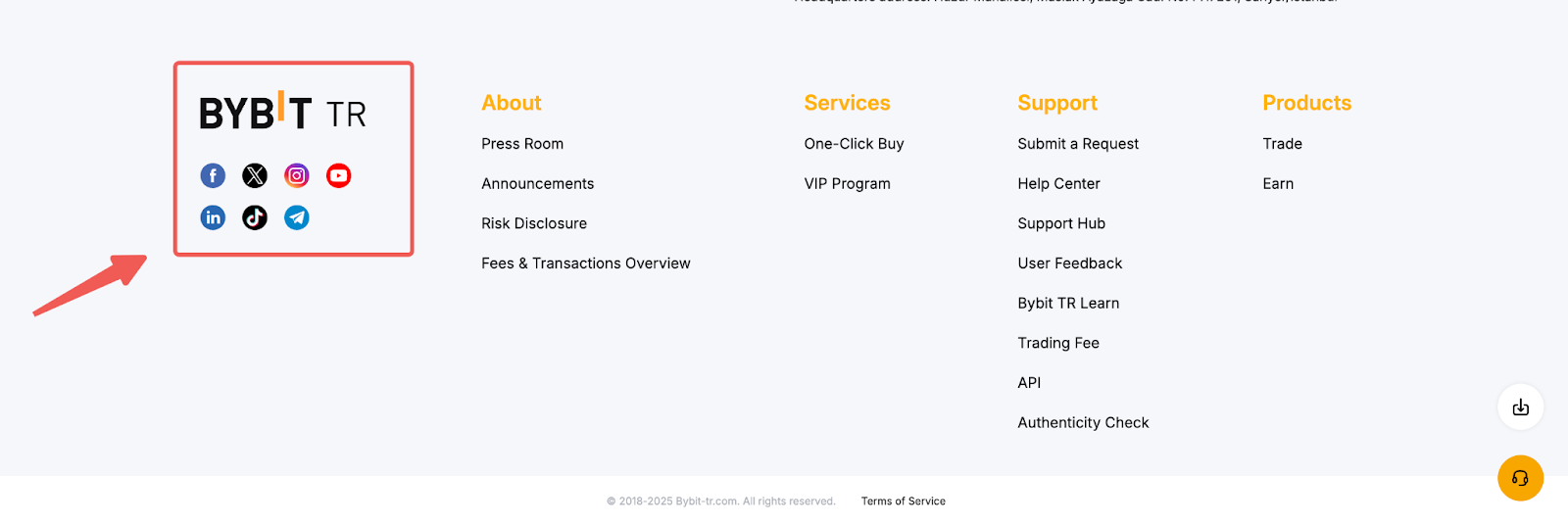Open the Instagram social icon

click(x=297, y=175)
